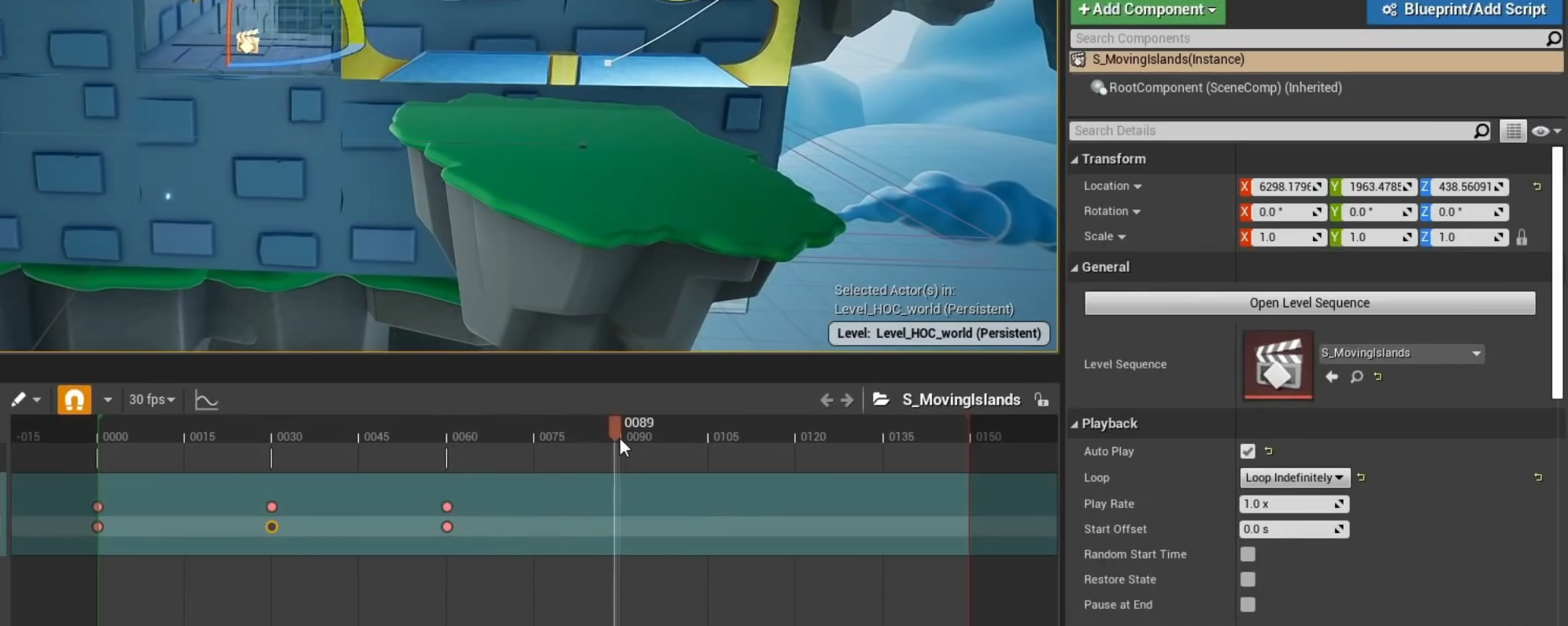Open the Loop Indefinitely dropdown
The width and height of the screenshot is (1568, 626).
(x=1294, y=478)
